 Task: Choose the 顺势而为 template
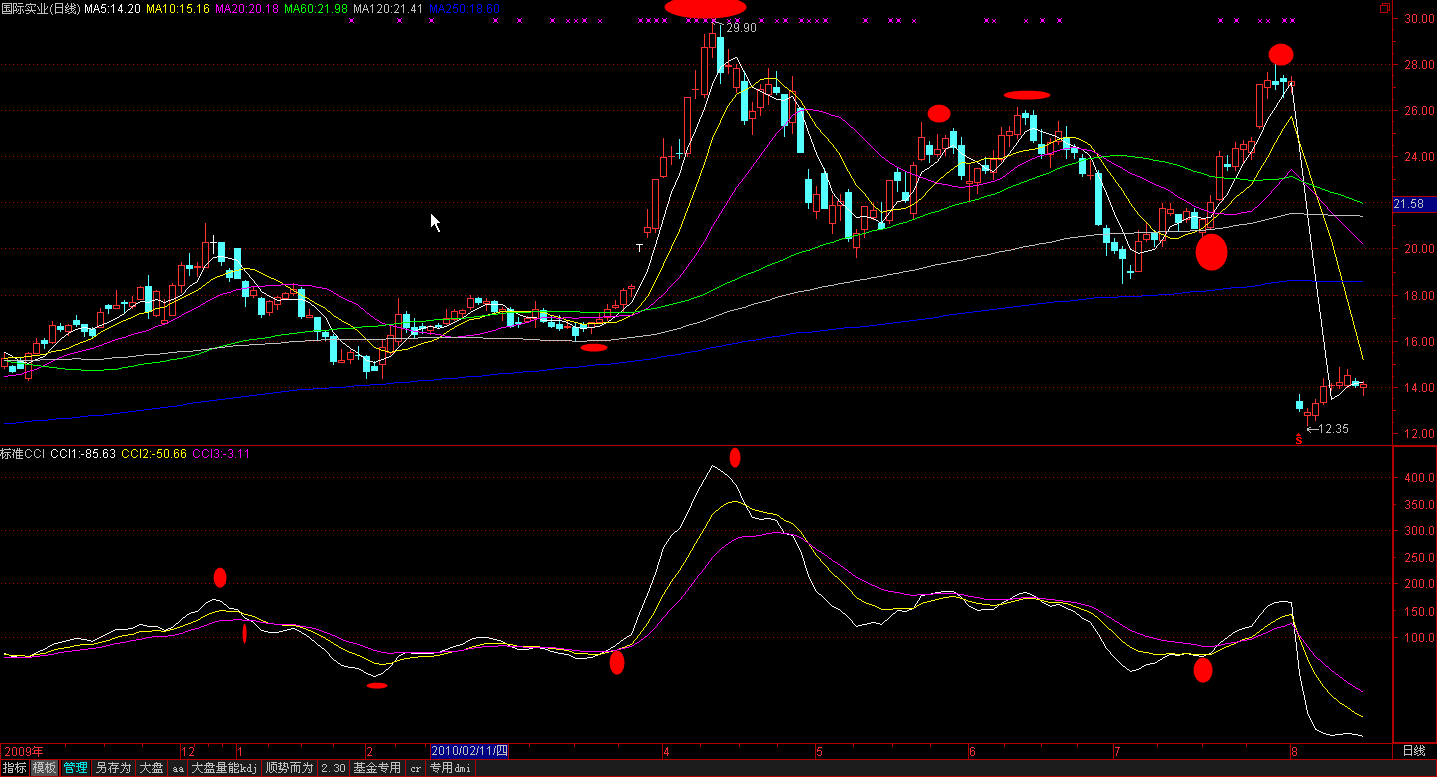(x=290, y=768)
